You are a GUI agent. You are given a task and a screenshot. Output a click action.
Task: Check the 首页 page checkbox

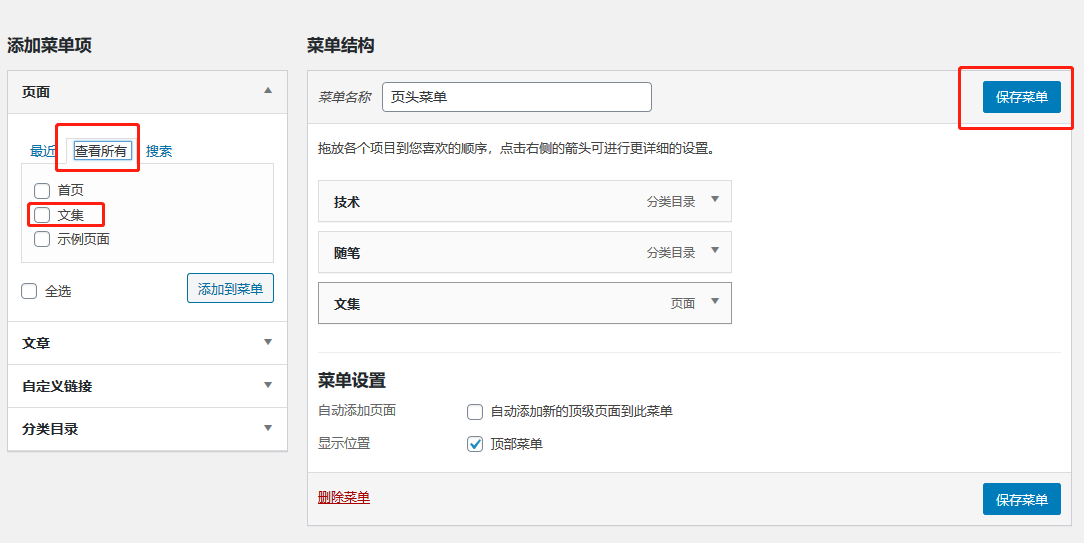pos(42,190)
